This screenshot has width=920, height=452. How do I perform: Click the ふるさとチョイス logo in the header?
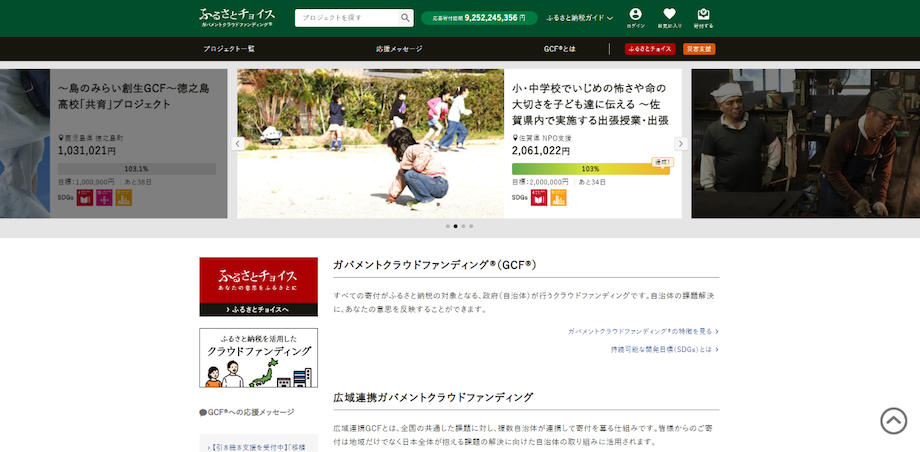point(237,18)
